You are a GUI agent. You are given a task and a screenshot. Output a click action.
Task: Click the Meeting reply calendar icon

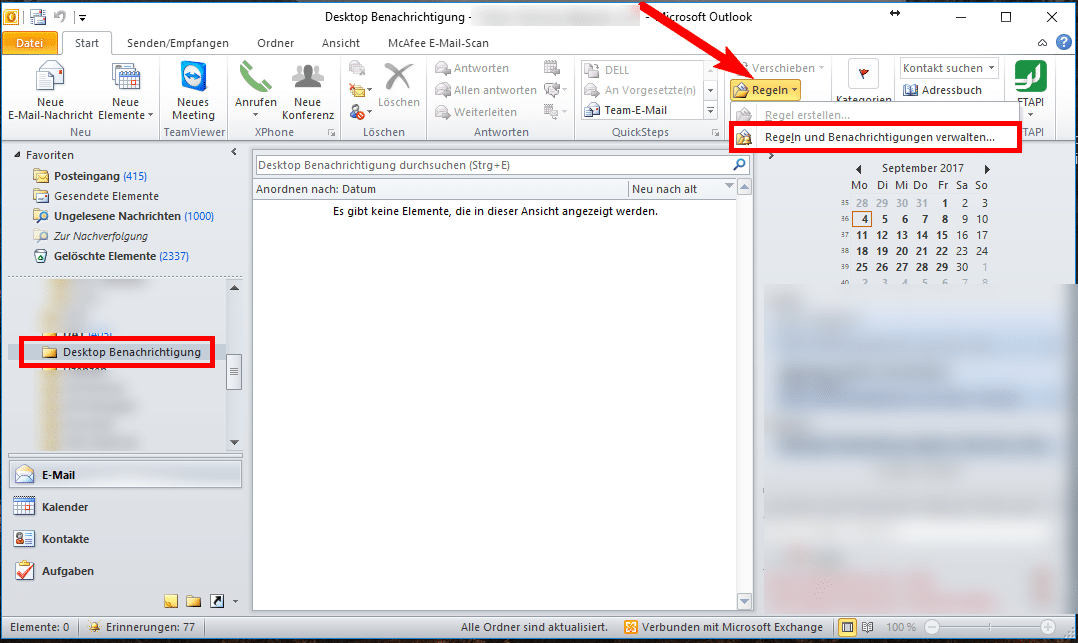coord(551,67)
